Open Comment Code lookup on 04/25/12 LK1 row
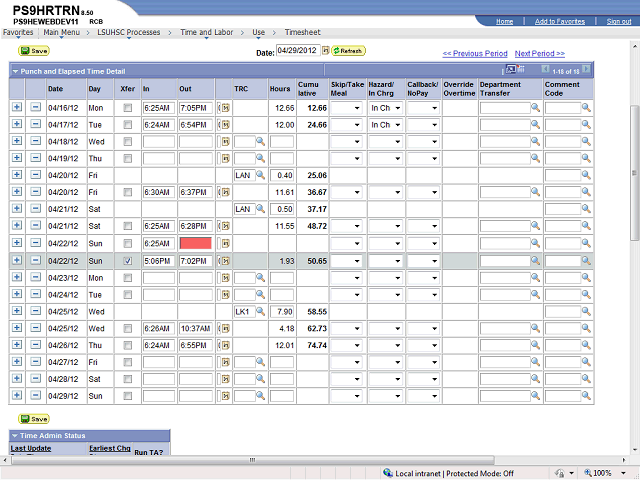Image resolution: width=640 pixels, height=480 pixels. pos(586,311)
